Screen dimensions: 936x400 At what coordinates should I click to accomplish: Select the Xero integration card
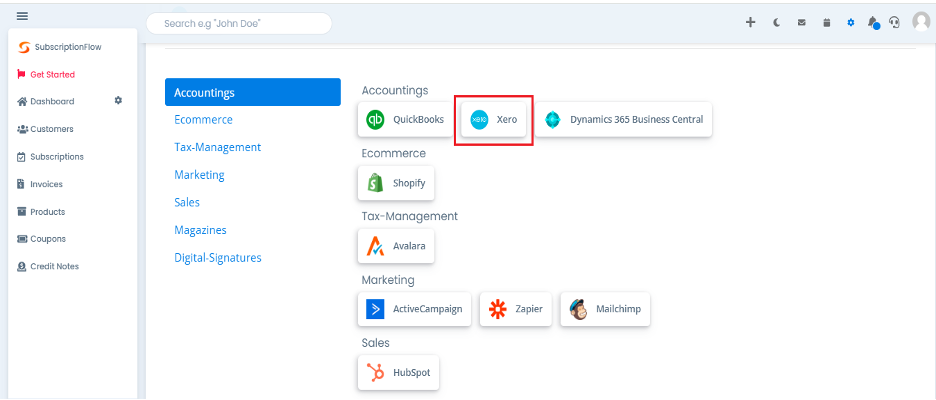494,119
